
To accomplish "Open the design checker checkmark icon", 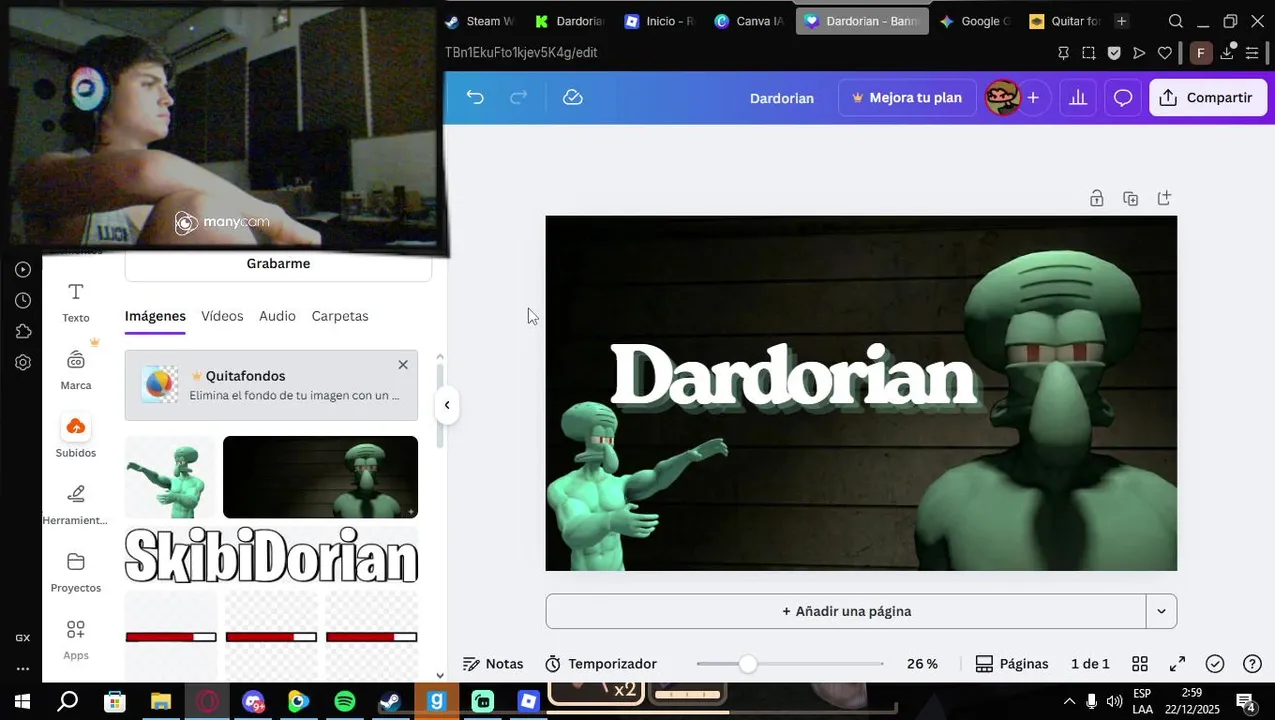I will (x=1215, y=664).
